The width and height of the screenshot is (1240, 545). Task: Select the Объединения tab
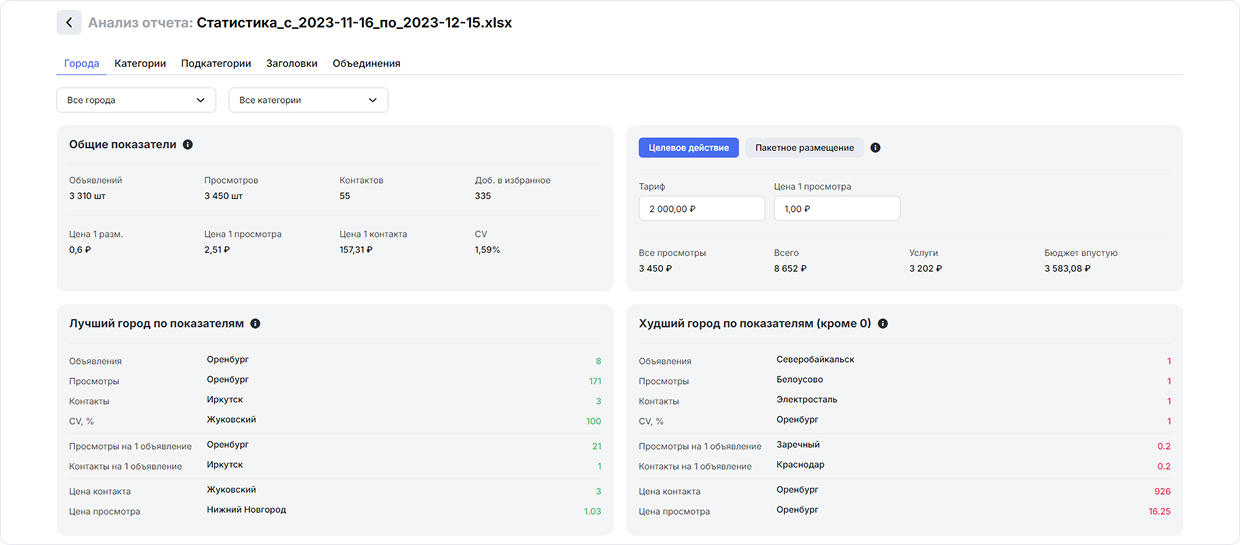click(x=366, y=63)
